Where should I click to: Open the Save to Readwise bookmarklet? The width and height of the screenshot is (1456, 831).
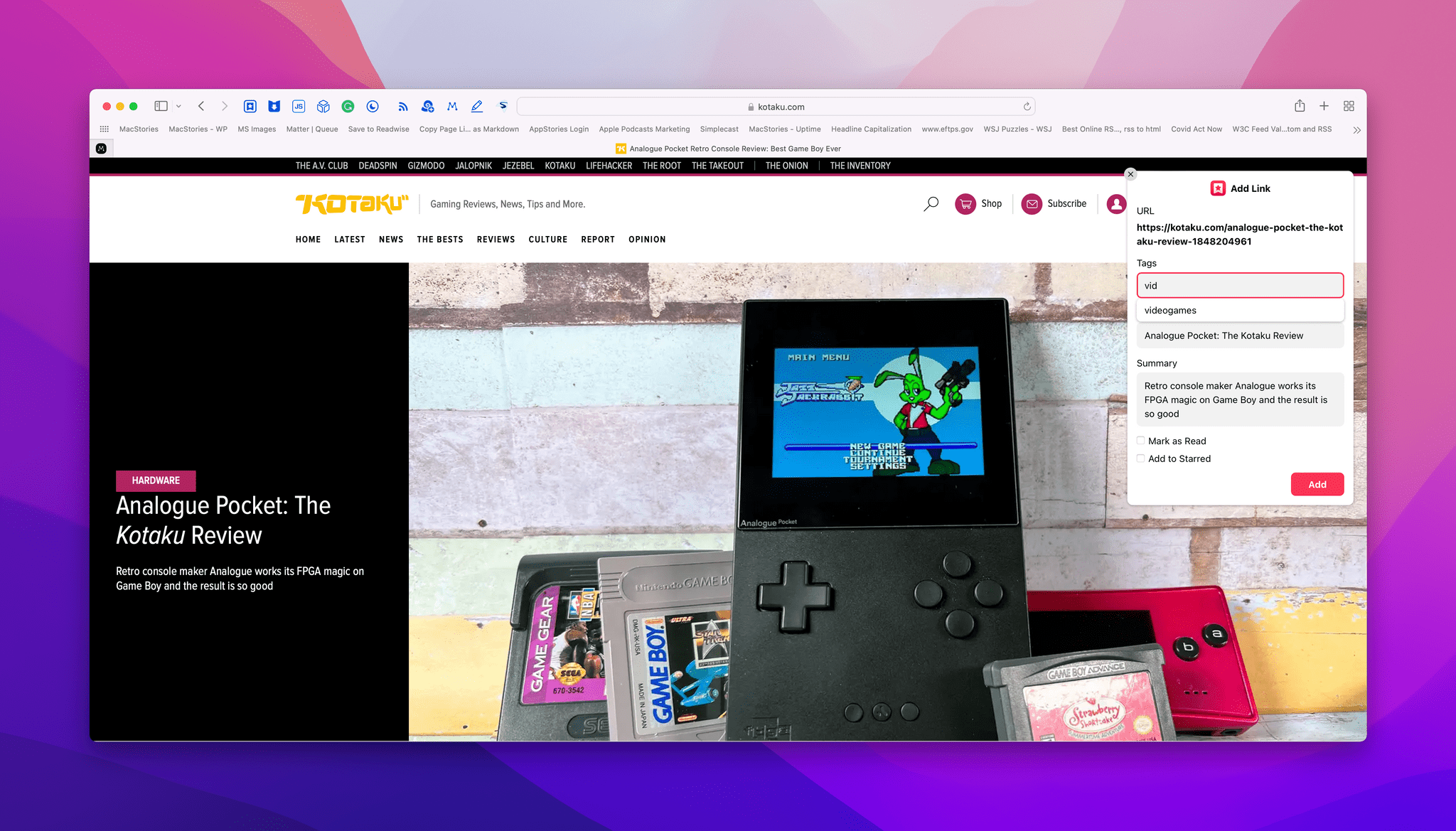378,129
